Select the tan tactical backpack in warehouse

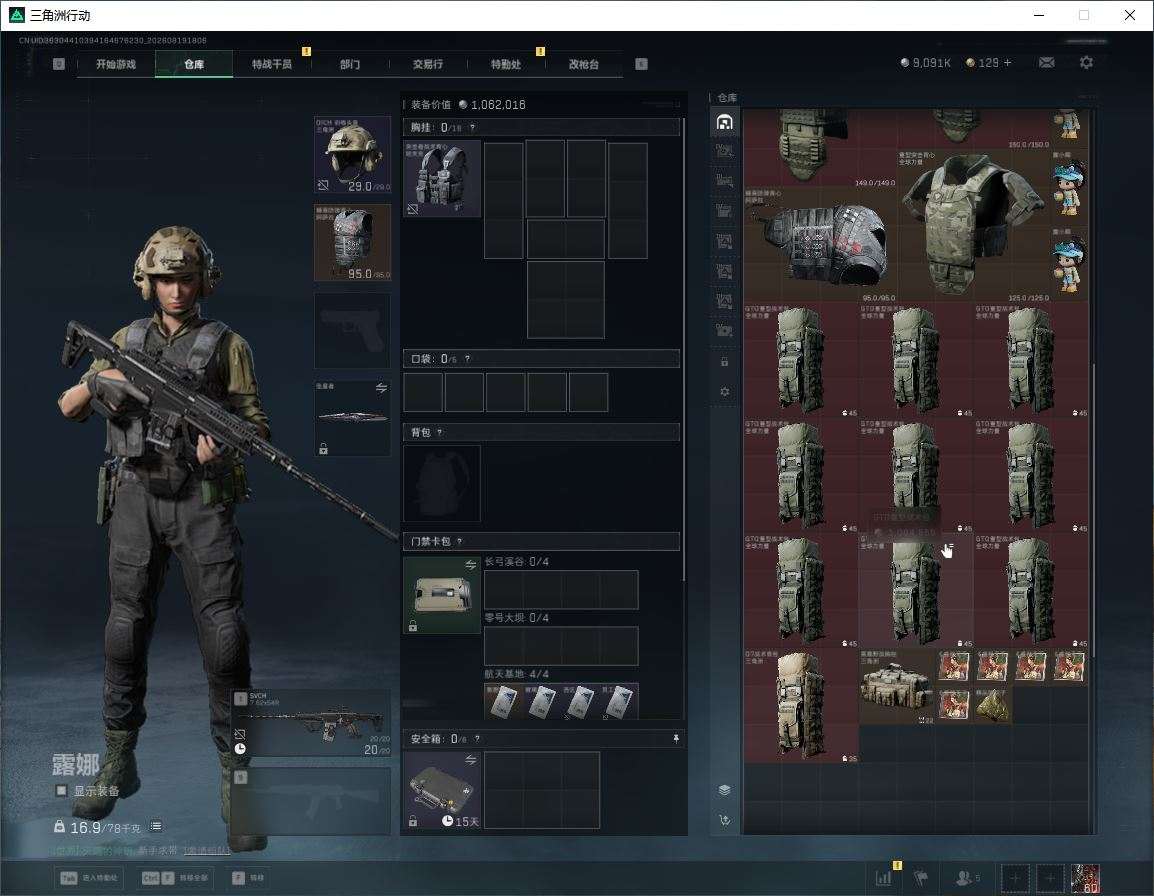coord(801,705)
